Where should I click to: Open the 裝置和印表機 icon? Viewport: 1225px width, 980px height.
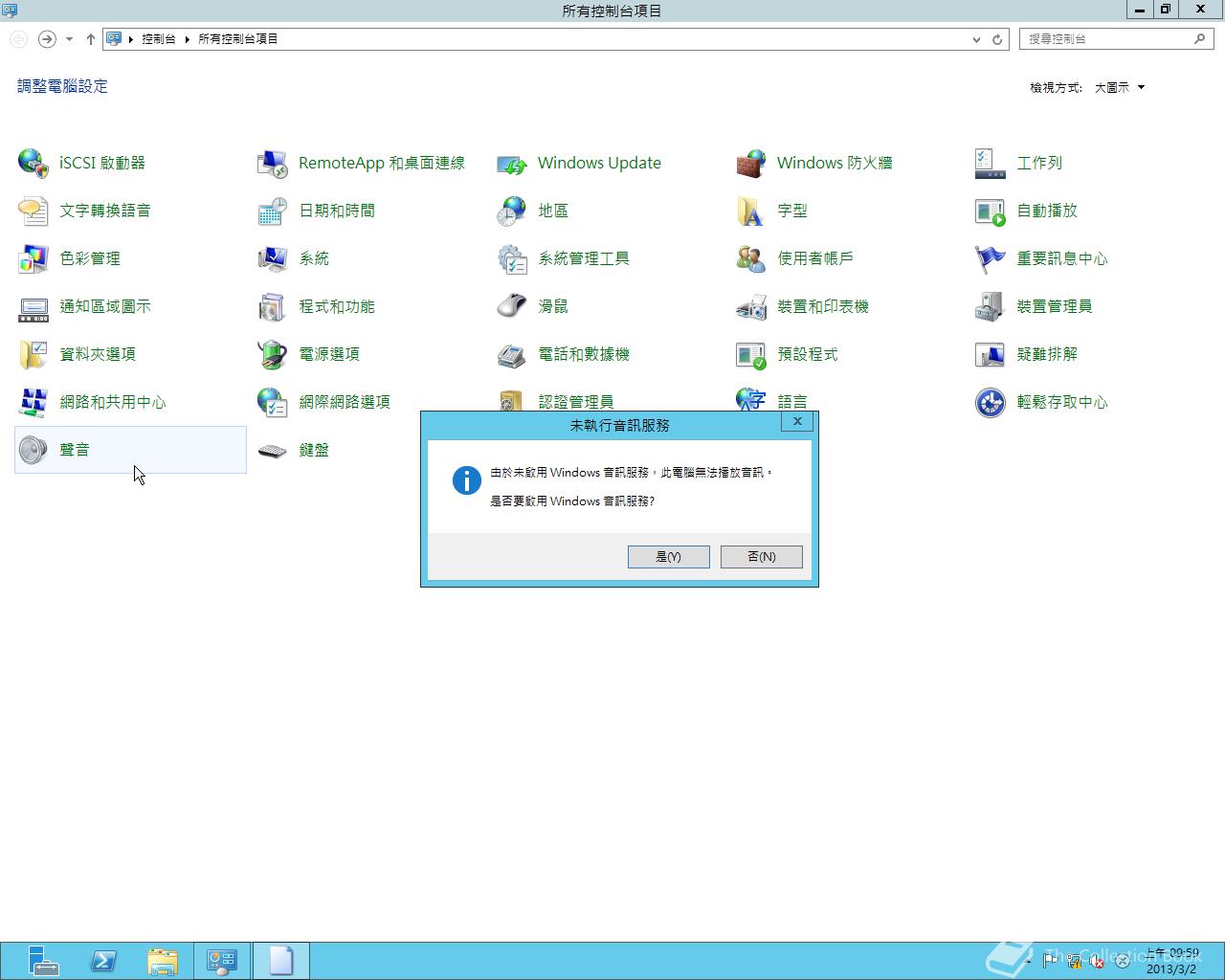[x=751, y=306]
